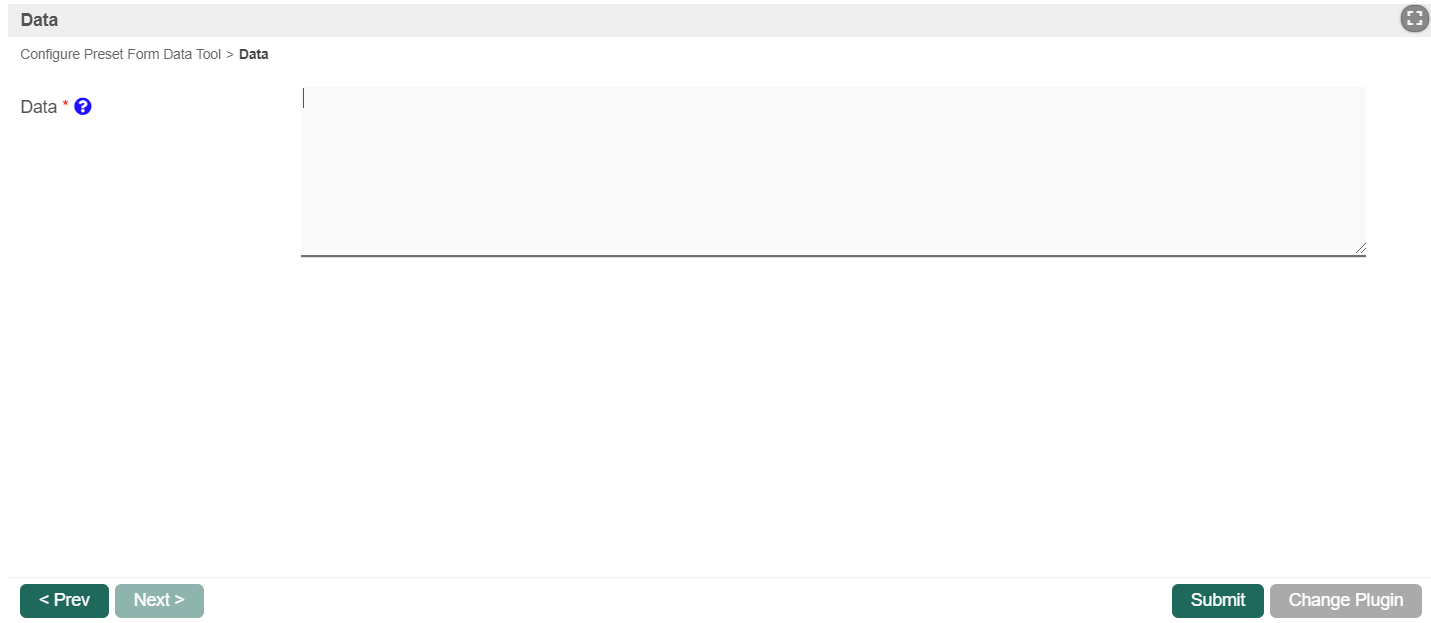Image resolution: width=1431 pixels, height=623 pixels.
Task: Click the textarea resize grip handle
Action: 1359,248
